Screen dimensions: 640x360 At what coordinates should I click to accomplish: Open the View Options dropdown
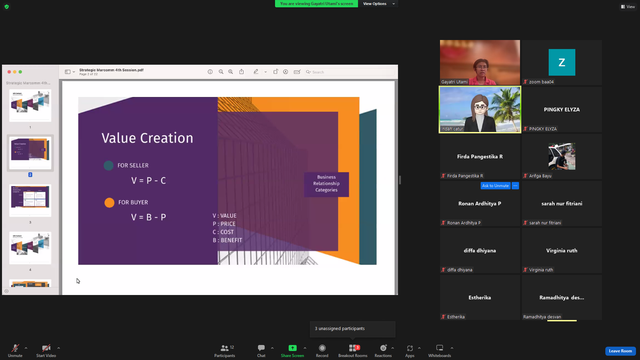pos(378,4)
